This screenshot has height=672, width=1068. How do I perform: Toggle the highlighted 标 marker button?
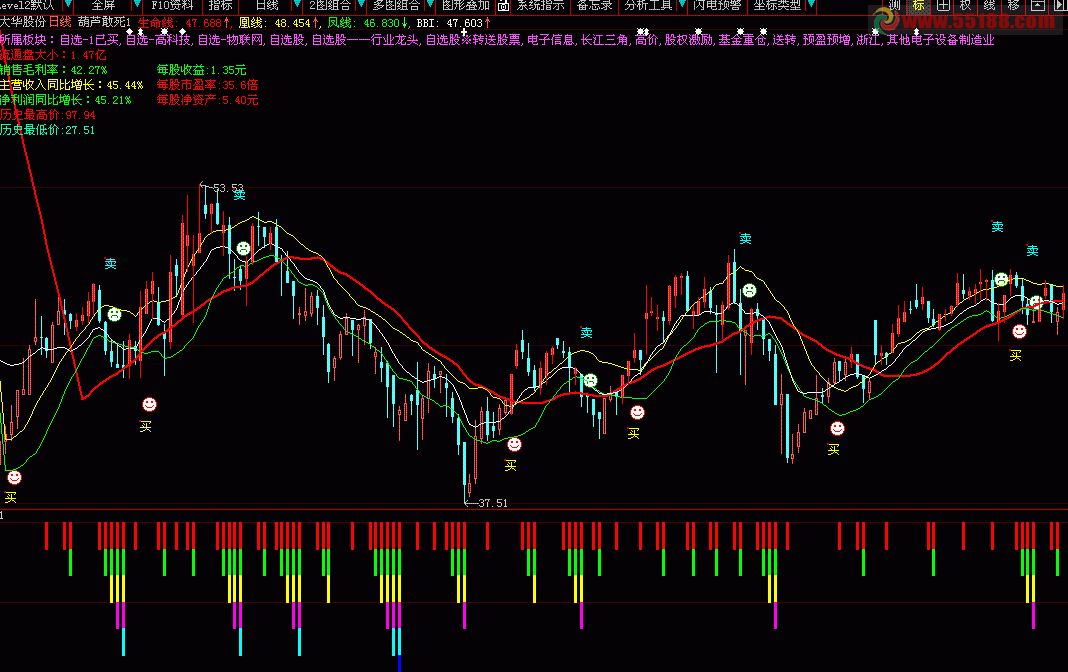tap(918, 5)
